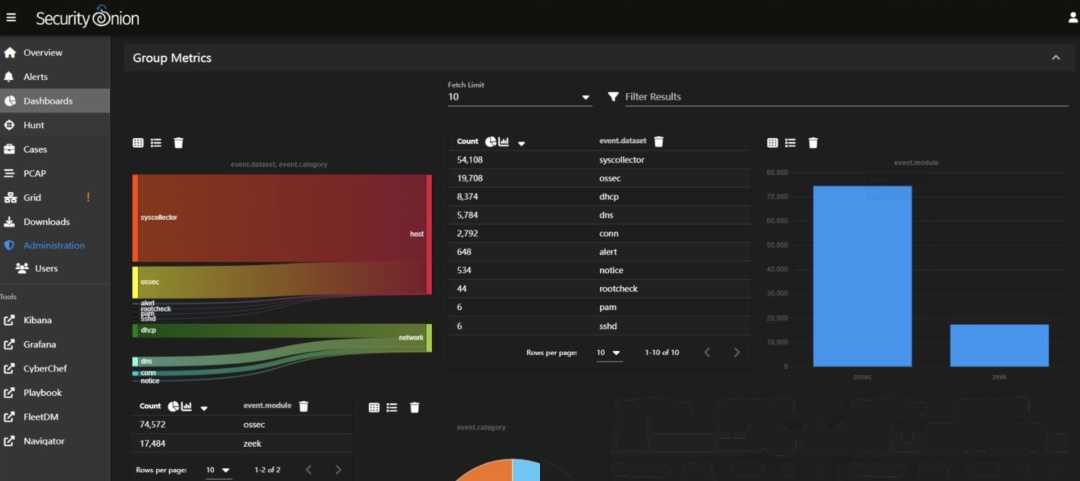1080x481 pixels.
Task: Click the Grid warning exclamation mark
Action: pos(88,197)
